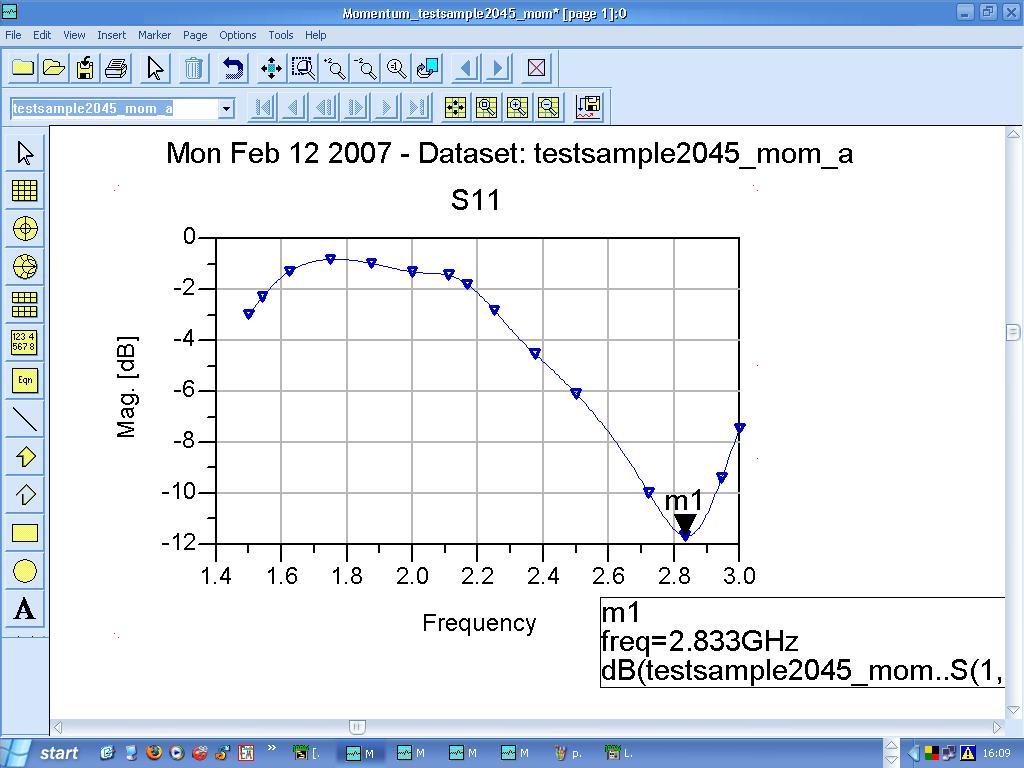Select the yellow rectangle shape tool
The height and width of the screenshot is (768, 1024).
click(x=25, y=533)
